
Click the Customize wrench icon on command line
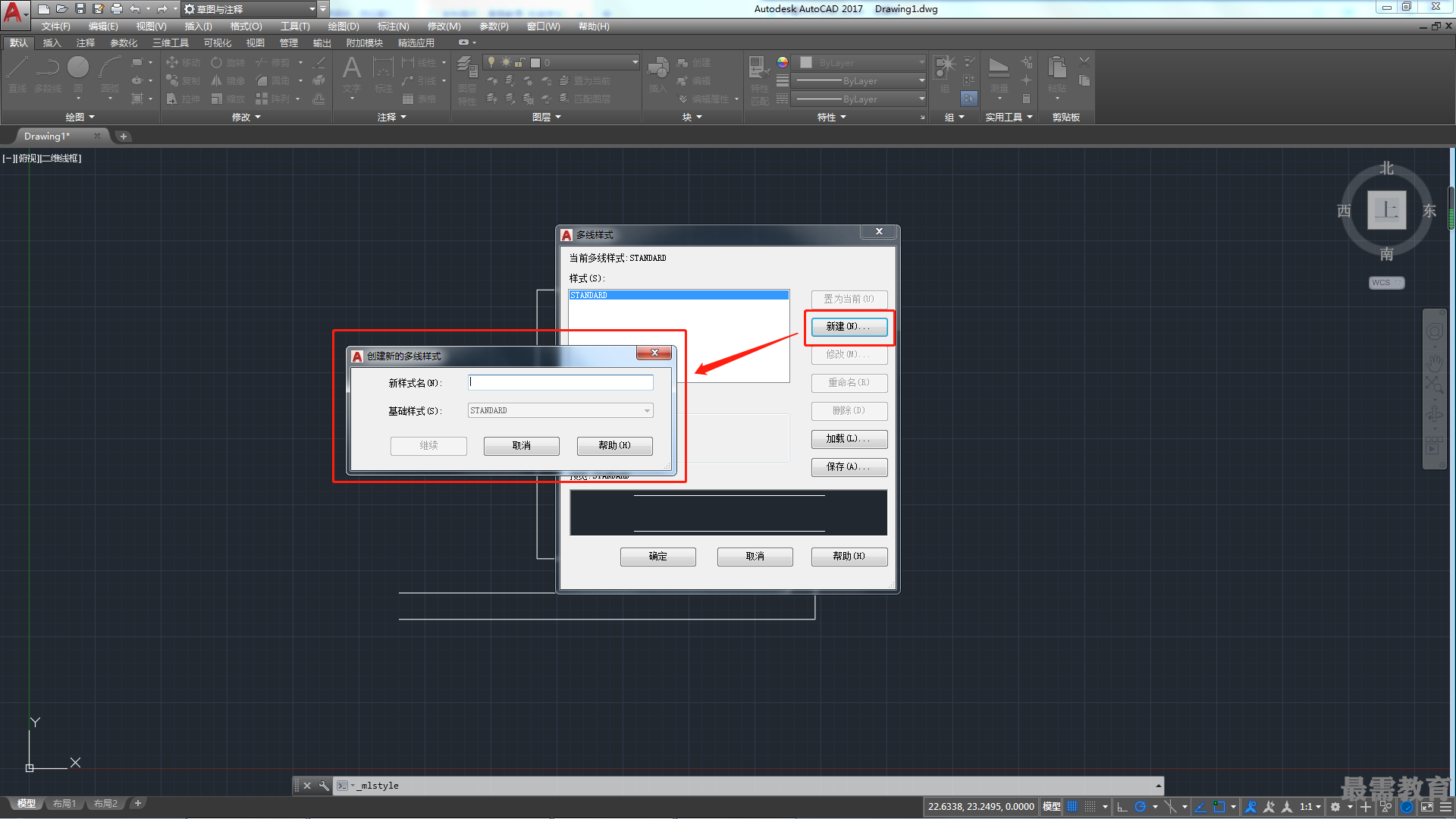coord(324,786)
